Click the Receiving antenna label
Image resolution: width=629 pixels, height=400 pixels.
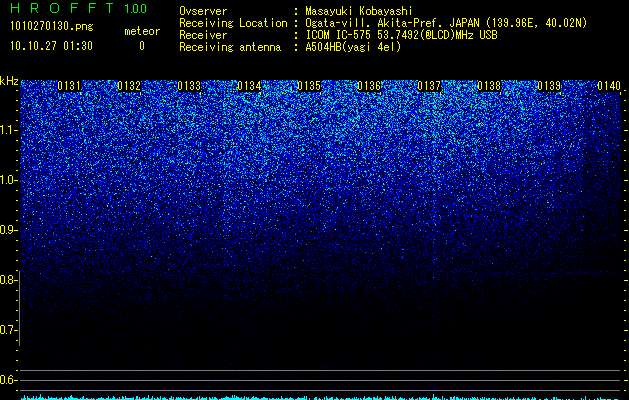[230, 47]
